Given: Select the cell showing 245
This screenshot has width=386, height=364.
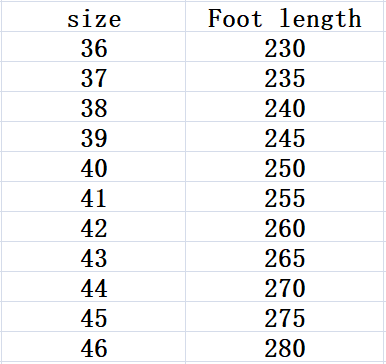Looking at the screenshot, I should 285,137.
